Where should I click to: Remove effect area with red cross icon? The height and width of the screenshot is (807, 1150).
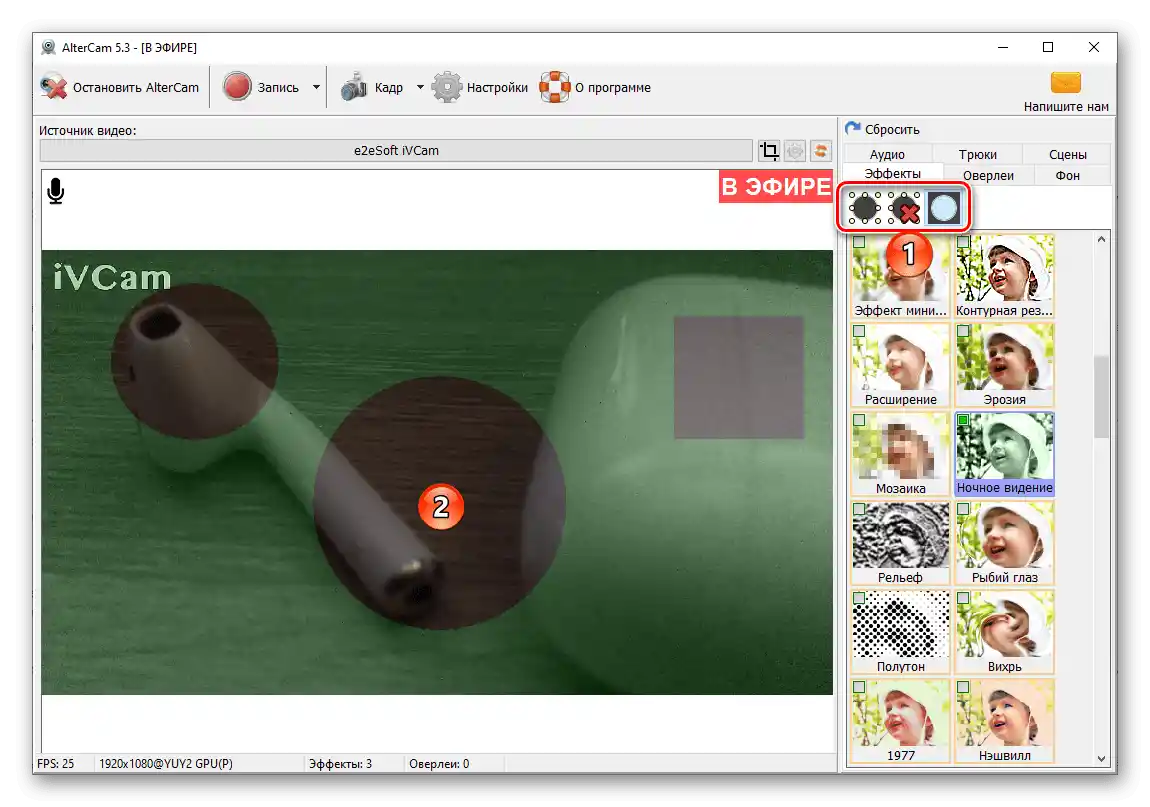tap(904, 208)
